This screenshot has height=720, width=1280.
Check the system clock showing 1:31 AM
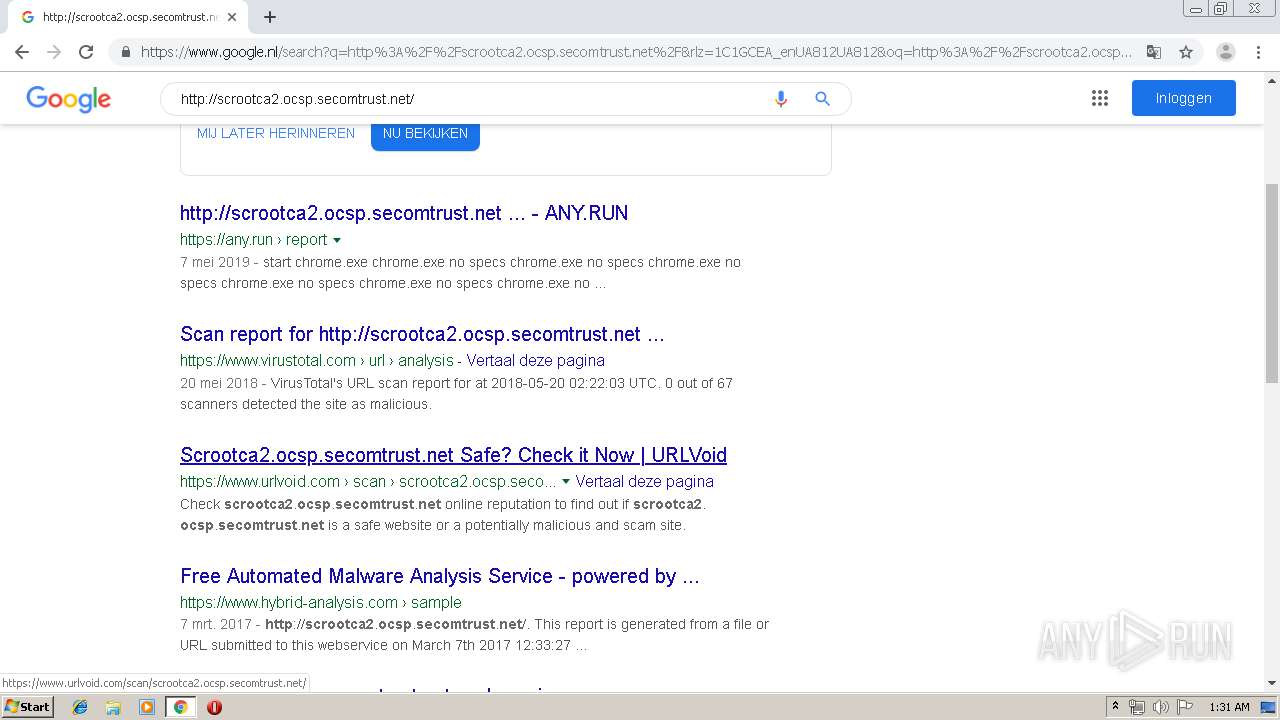pos(1229,707)
